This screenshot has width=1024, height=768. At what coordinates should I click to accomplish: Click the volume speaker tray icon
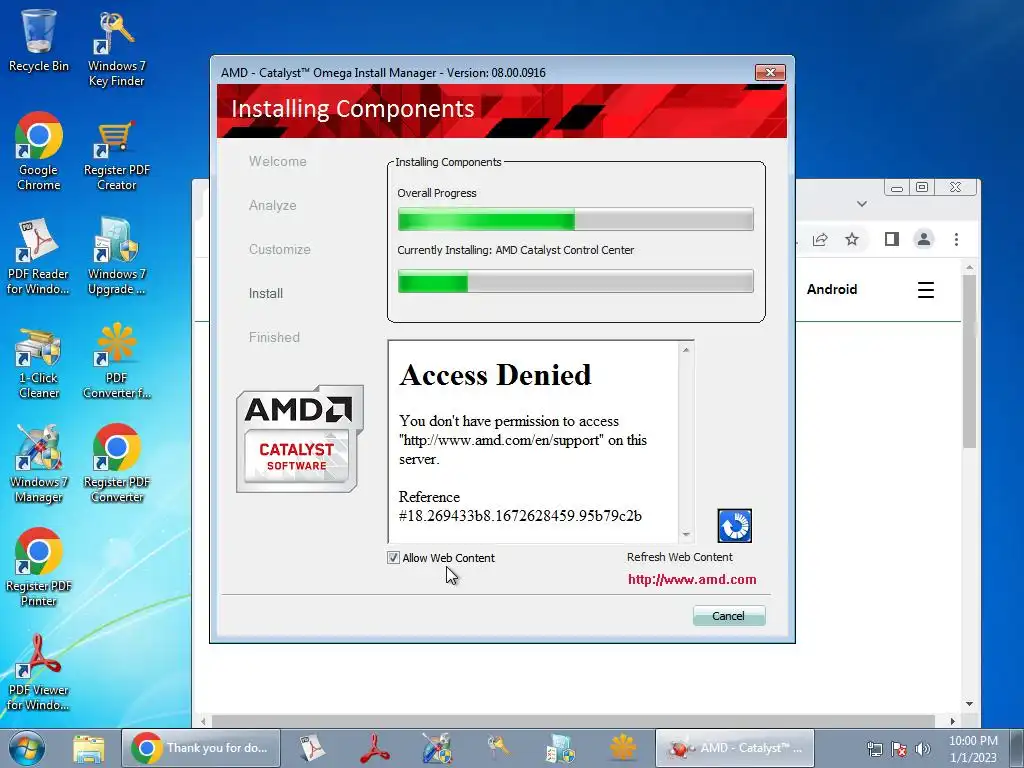(x=922, y=749)
